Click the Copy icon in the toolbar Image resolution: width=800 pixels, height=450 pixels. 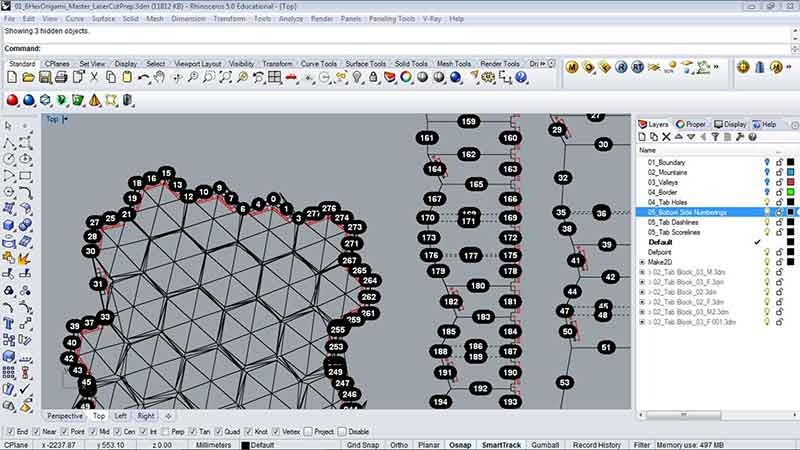(x=111, y=77)
